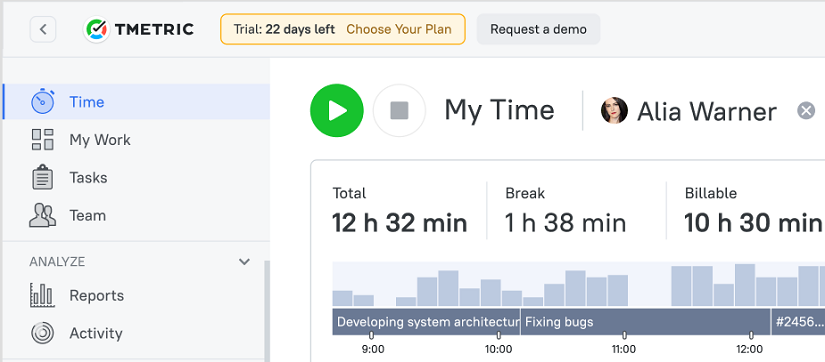Click Alia Warner's avatar photo

tap(615, 110)
